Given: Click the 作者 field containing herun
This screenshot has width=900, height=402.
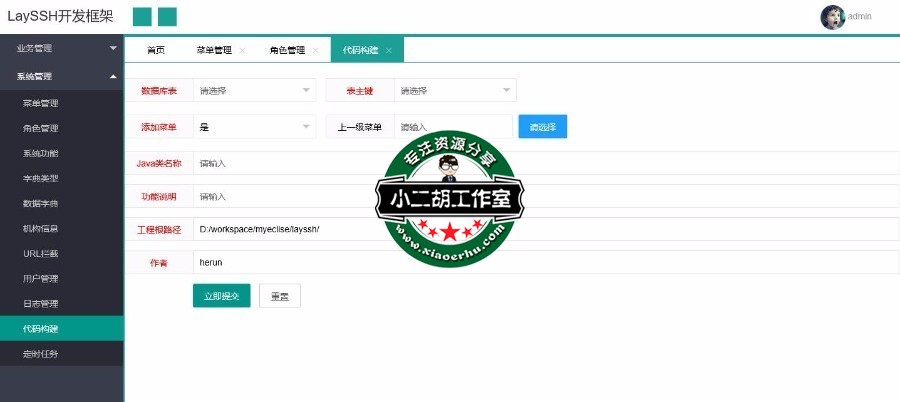Looking at the screenshot, I should 545,262.
